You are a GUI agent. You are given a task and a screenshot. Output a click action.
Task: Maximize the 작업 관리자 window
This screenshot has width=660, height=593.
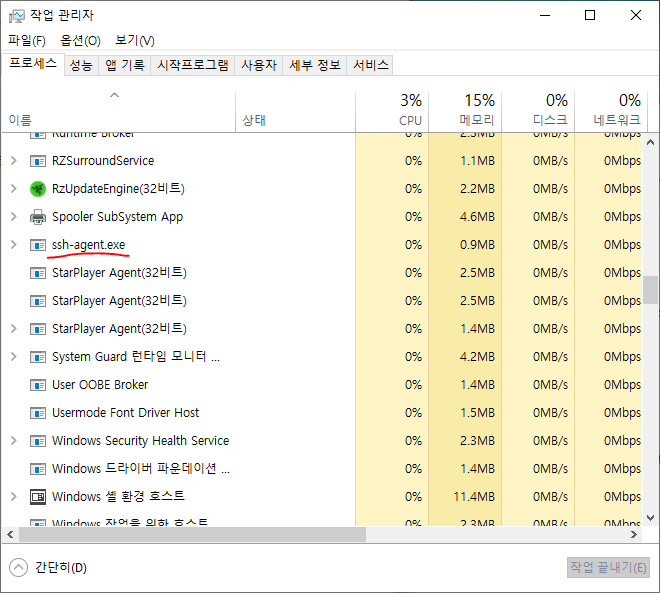590,16
